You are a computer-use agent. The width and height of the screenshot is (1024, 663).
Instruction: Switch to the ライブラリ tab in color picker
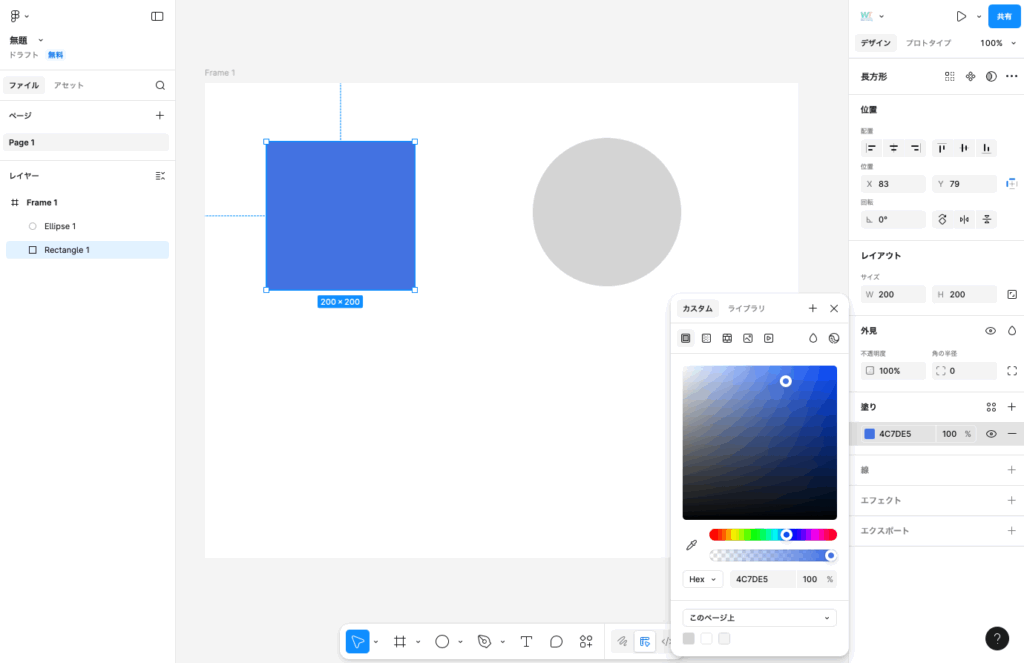point(746,309)
